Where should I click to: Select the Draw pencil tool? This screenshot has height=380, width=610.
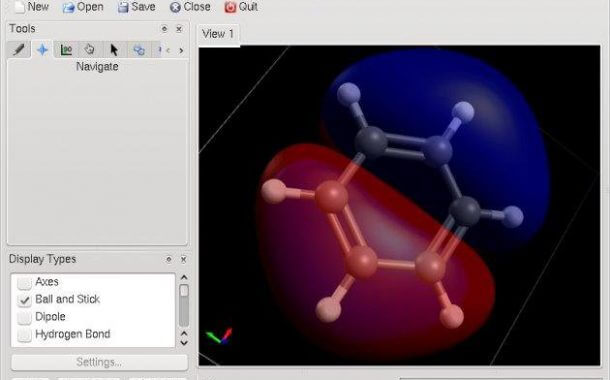[19, 50]
